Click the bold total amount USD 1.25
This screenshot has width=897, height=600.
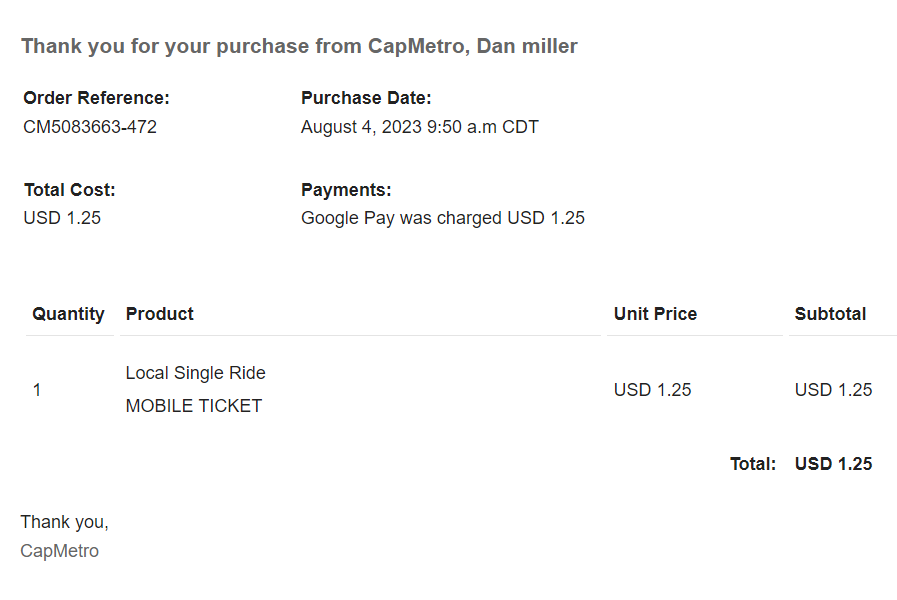click(833, 464)
